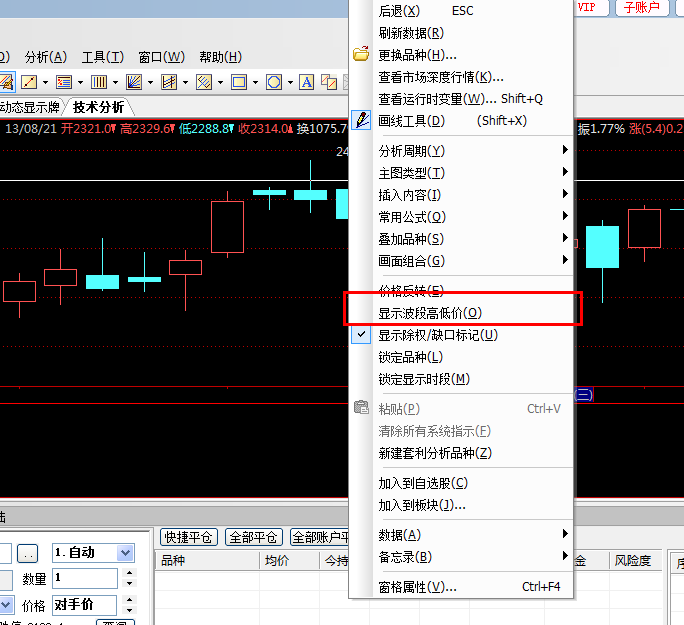Screen dimensions: 684x625
Task: Choose 加入到板块(J)... entry
Action: click(462, 505)
